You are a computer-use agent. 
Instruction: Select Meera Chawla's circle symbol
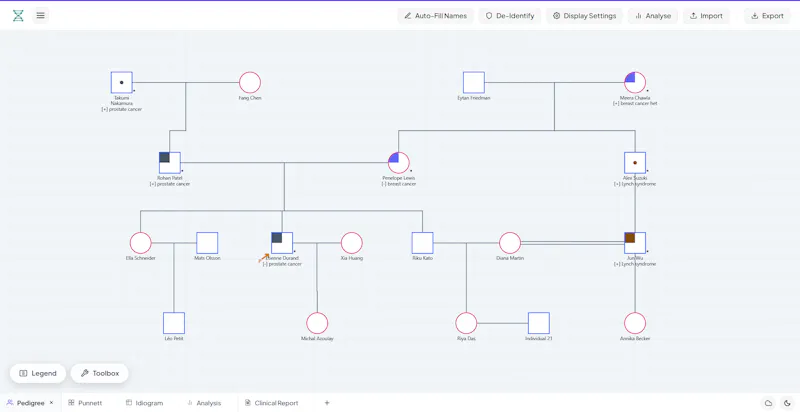click(x=635, y=83)
